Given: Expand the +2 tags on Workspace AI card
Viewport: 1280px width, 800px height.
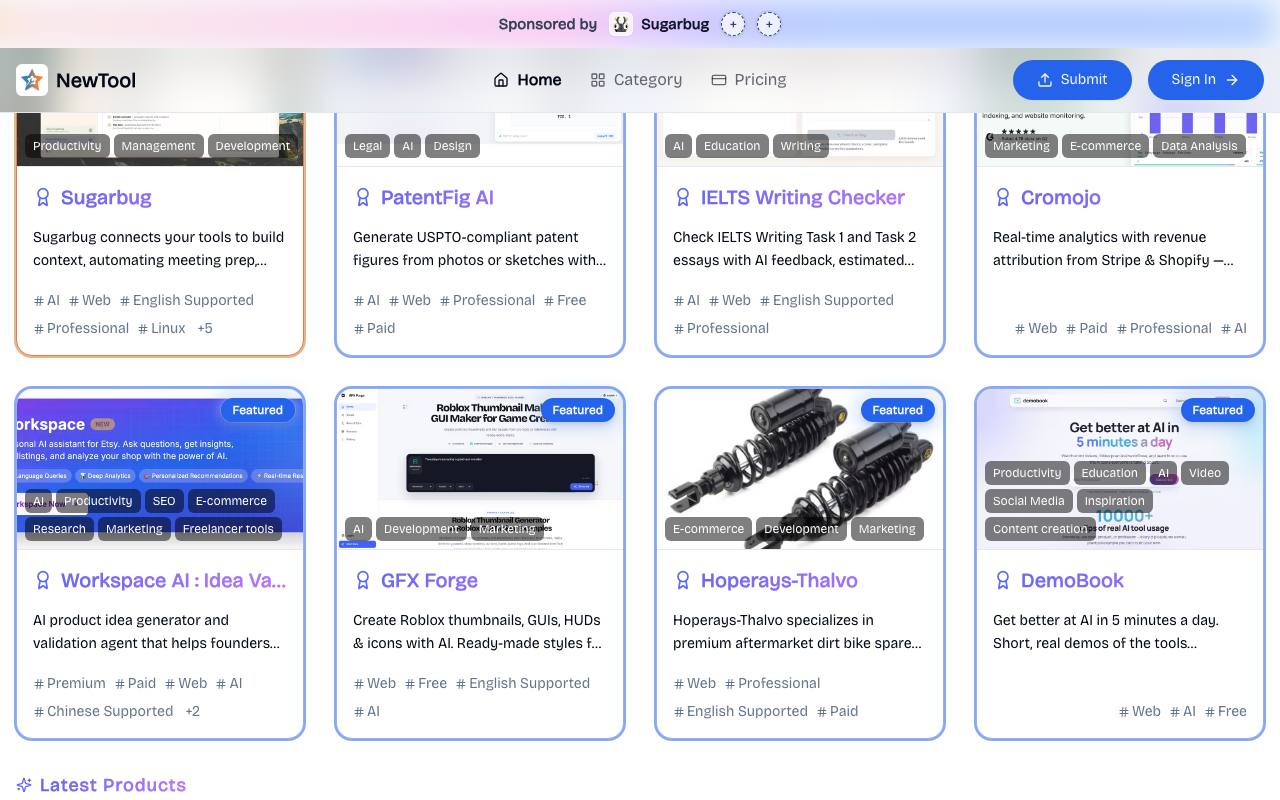Looking at the screenshot, I should point(192,711).
